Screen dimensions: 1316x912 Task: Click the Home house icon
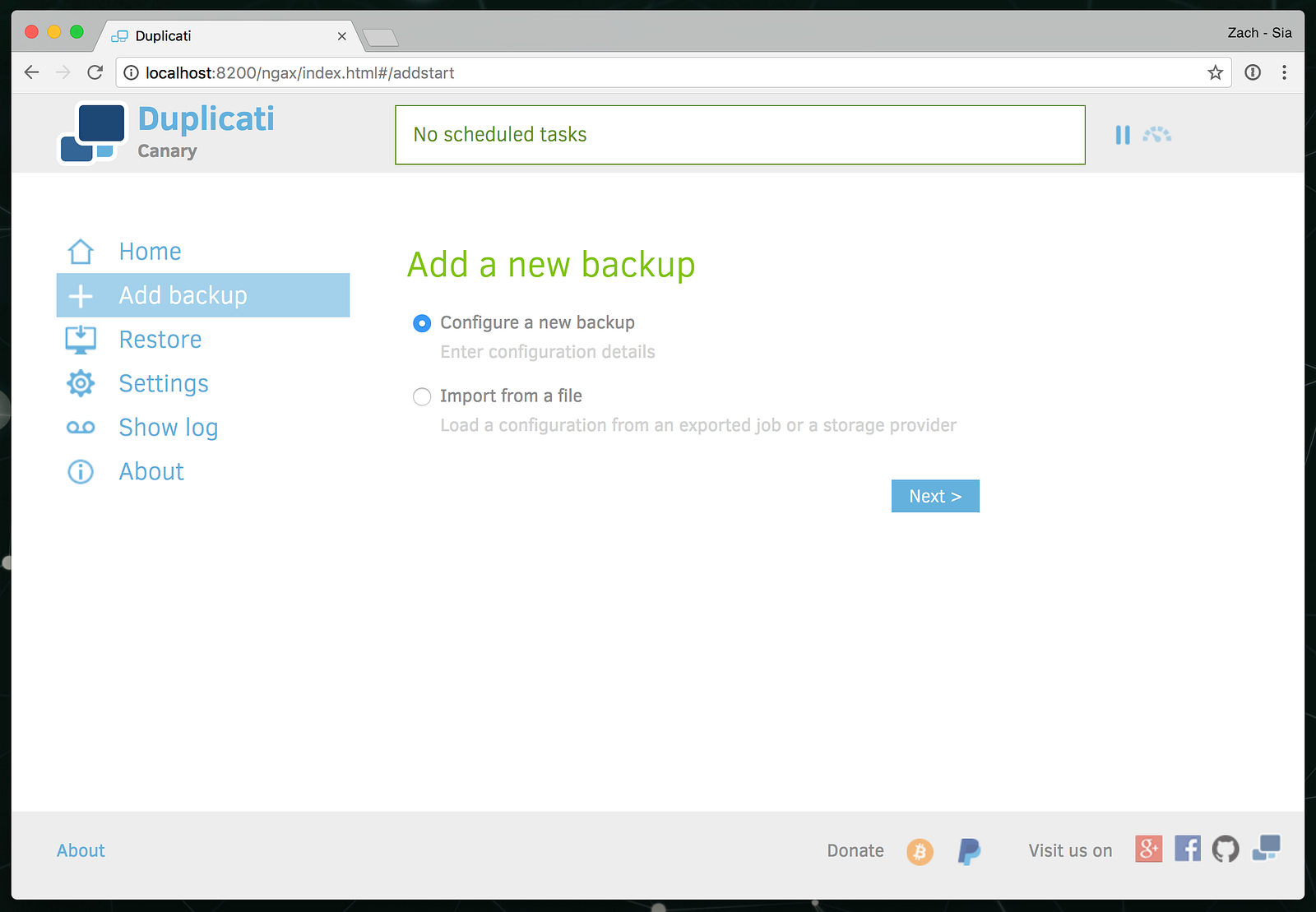81,252
